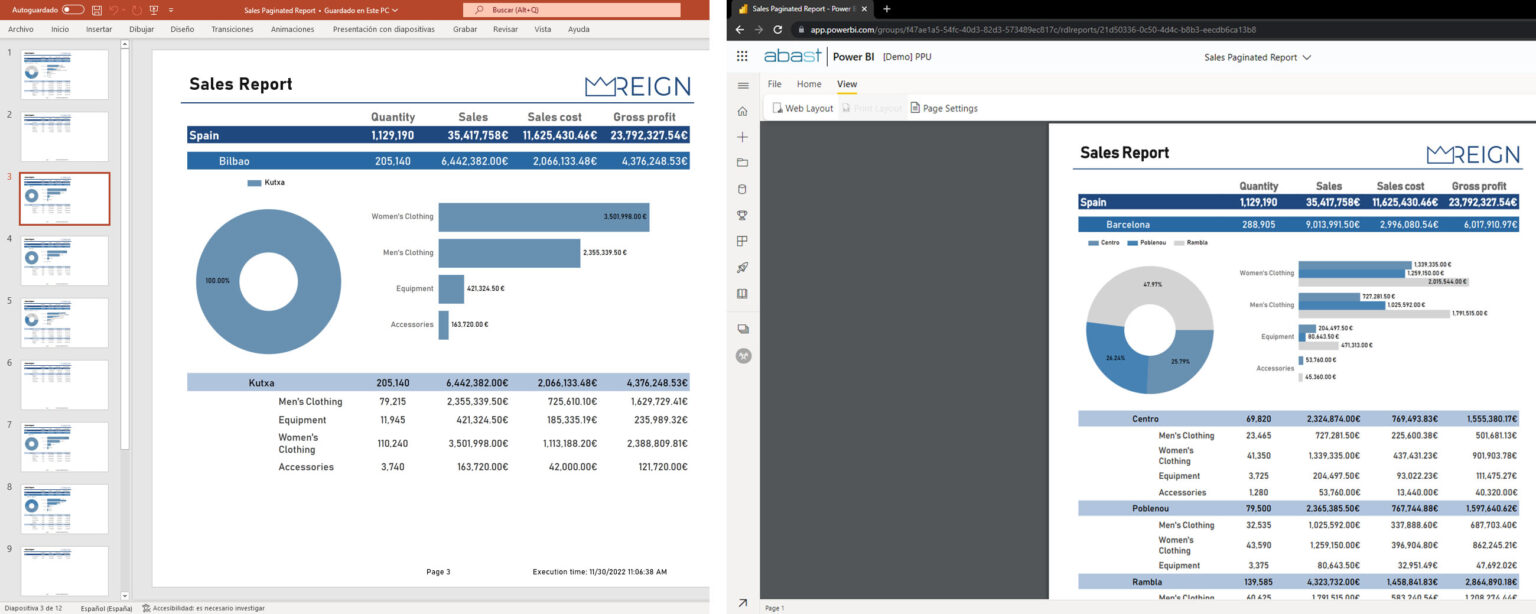Open the quick access toolbar customize dropdown
This screenshot has height=614, width=1536.
pos(171,10)
